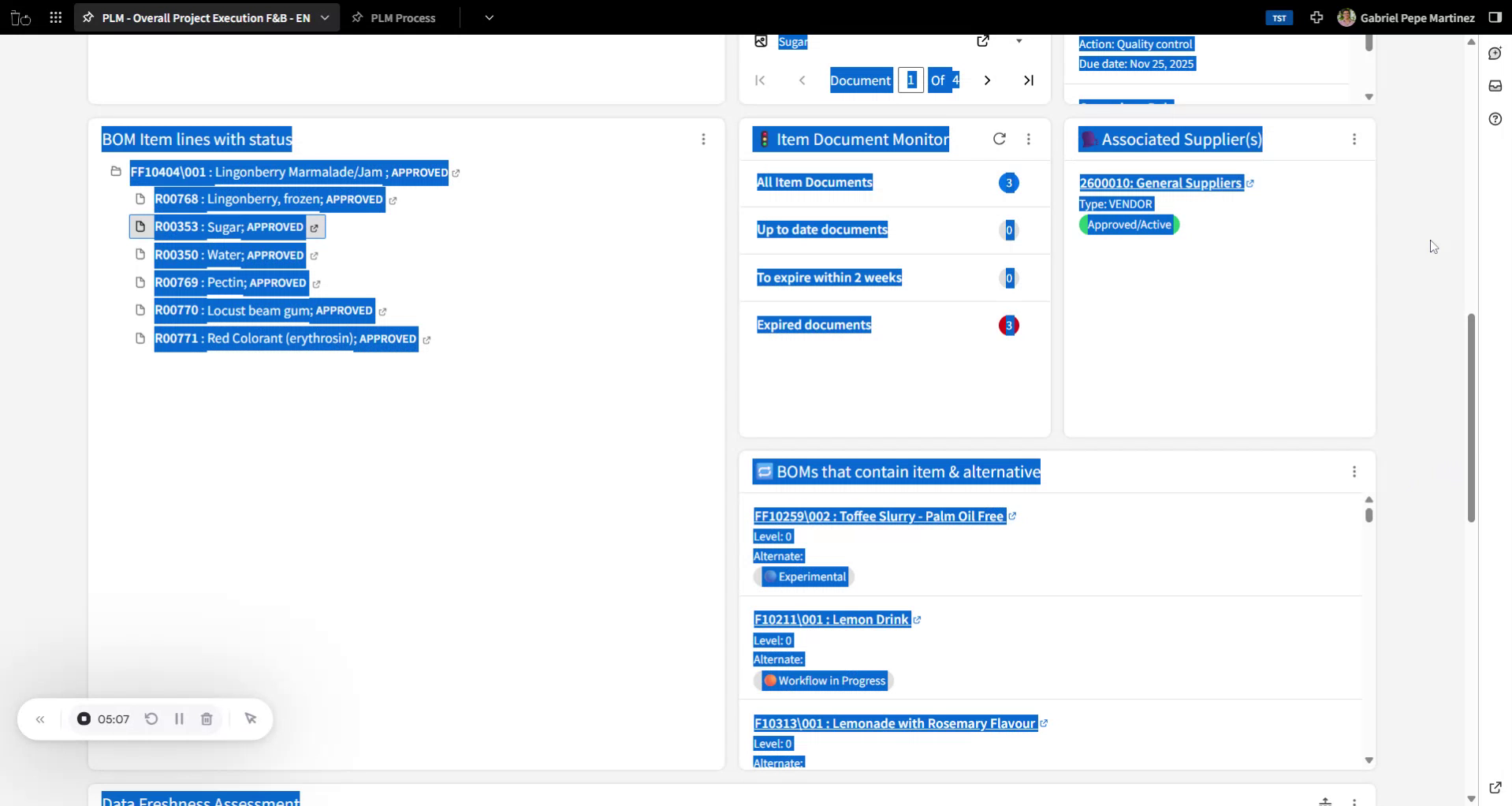Open the app launcher grid icon

(55, 17)
